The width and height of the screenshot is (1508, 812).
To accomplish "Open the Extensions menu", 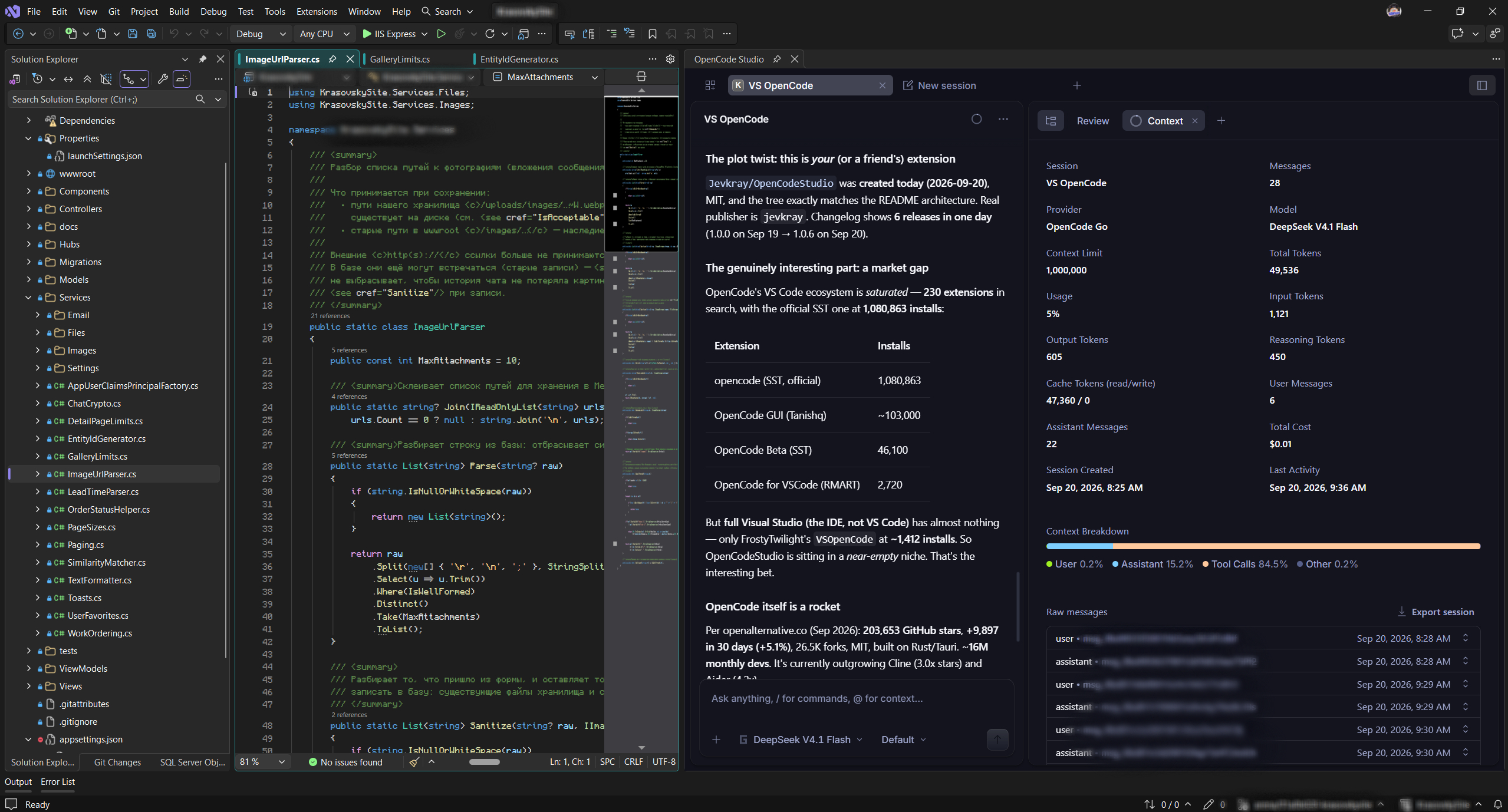I will coord(317,11).
